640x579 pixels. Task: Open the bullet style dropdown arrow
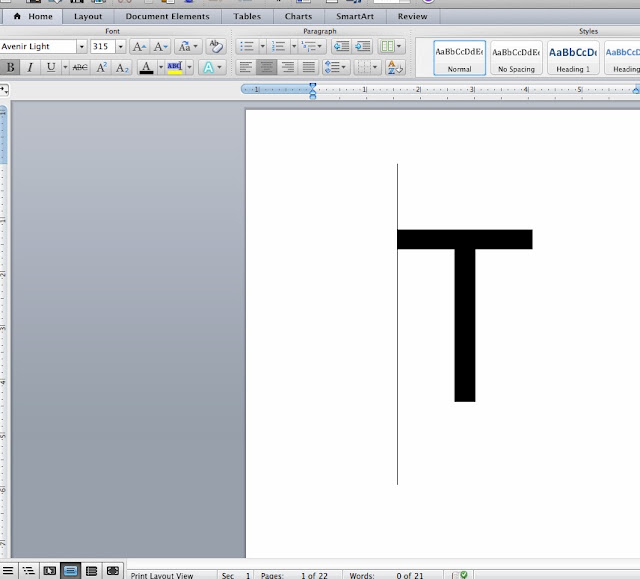coord(262,47)
